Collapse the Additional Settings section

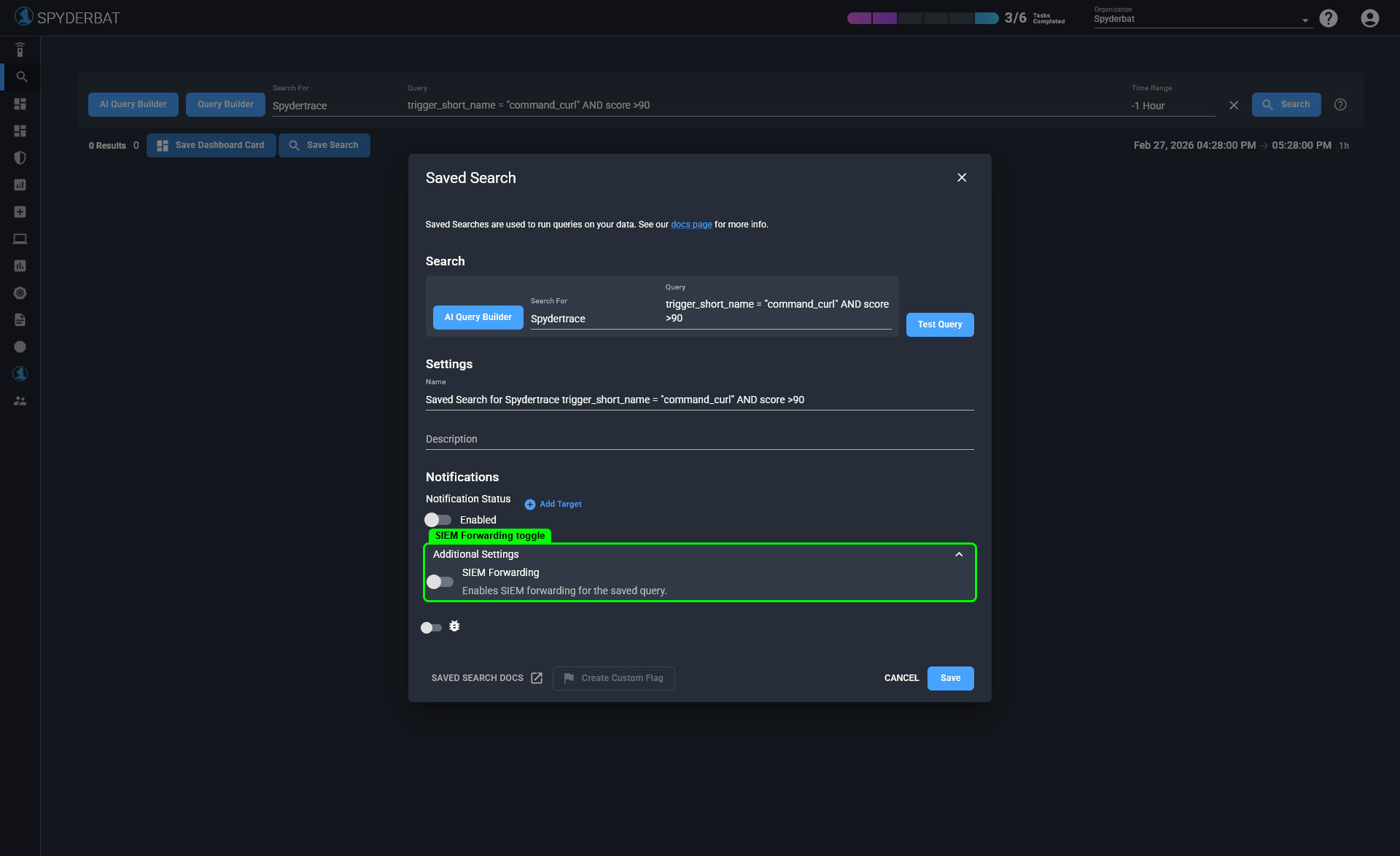[959, 554]
